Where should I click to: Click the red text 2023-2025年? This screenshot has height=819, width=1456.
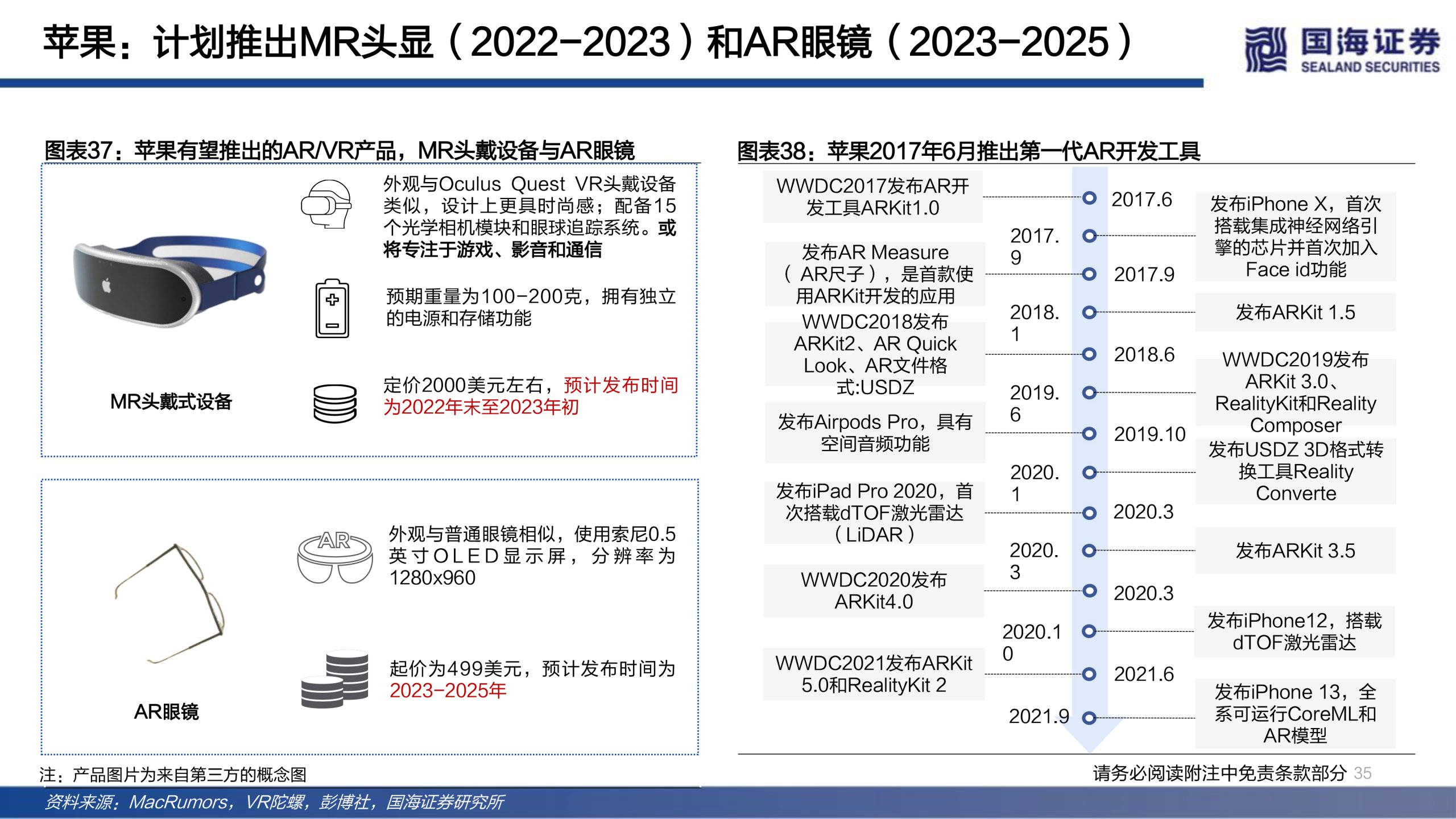pos(448,690)
